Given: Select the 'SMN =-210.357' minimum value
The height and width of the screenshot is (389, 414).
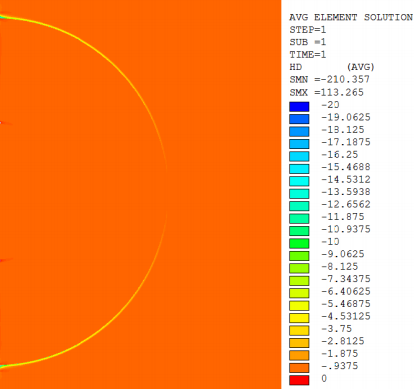Looking at the screenshot, I should coord(329,80).
